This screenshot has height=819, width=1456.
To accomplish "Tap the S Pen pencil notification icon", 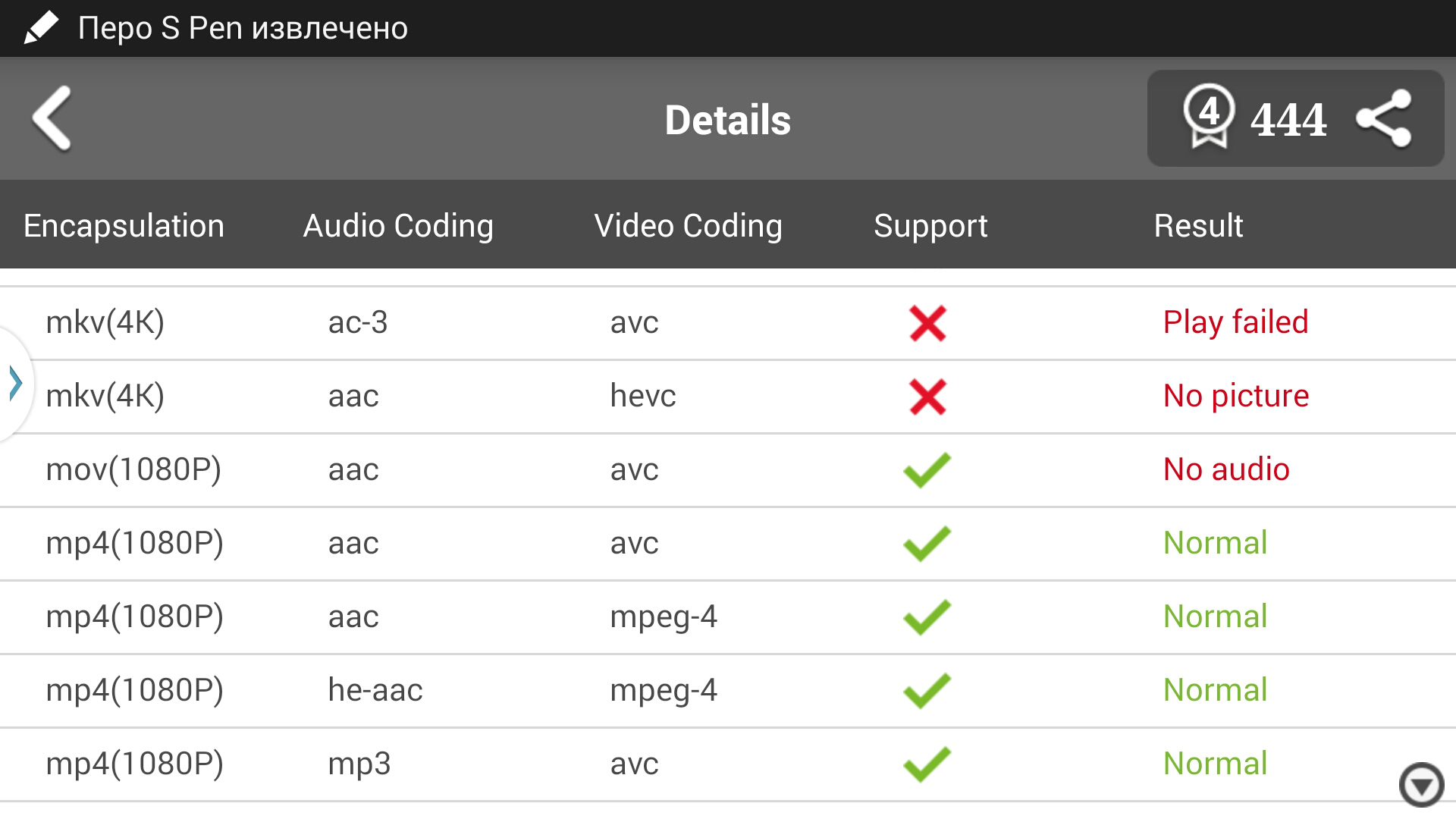I will (x=41, y=27).
